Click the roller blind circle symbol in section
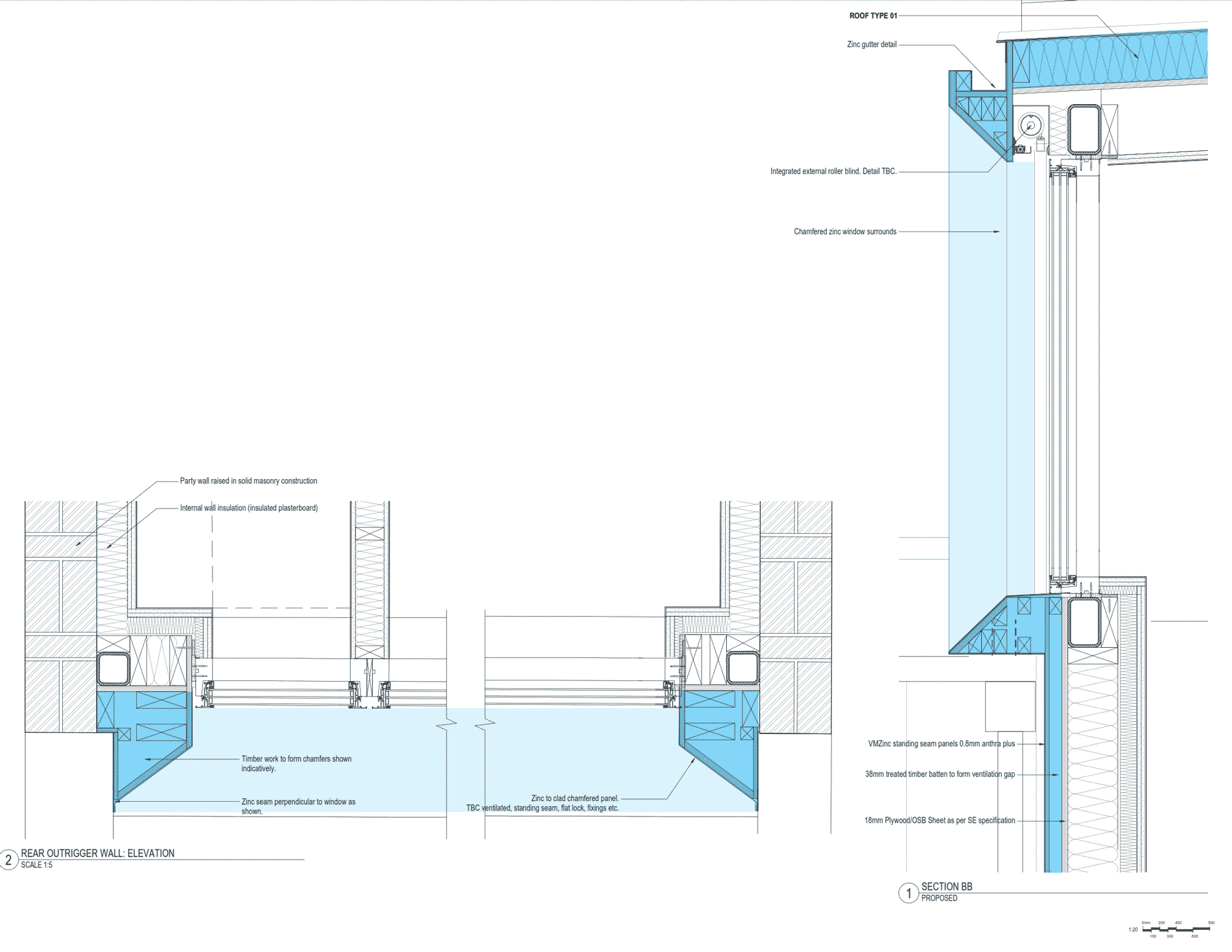The height and width of the screenshot is (952, 1232). tap(1031, 126)
